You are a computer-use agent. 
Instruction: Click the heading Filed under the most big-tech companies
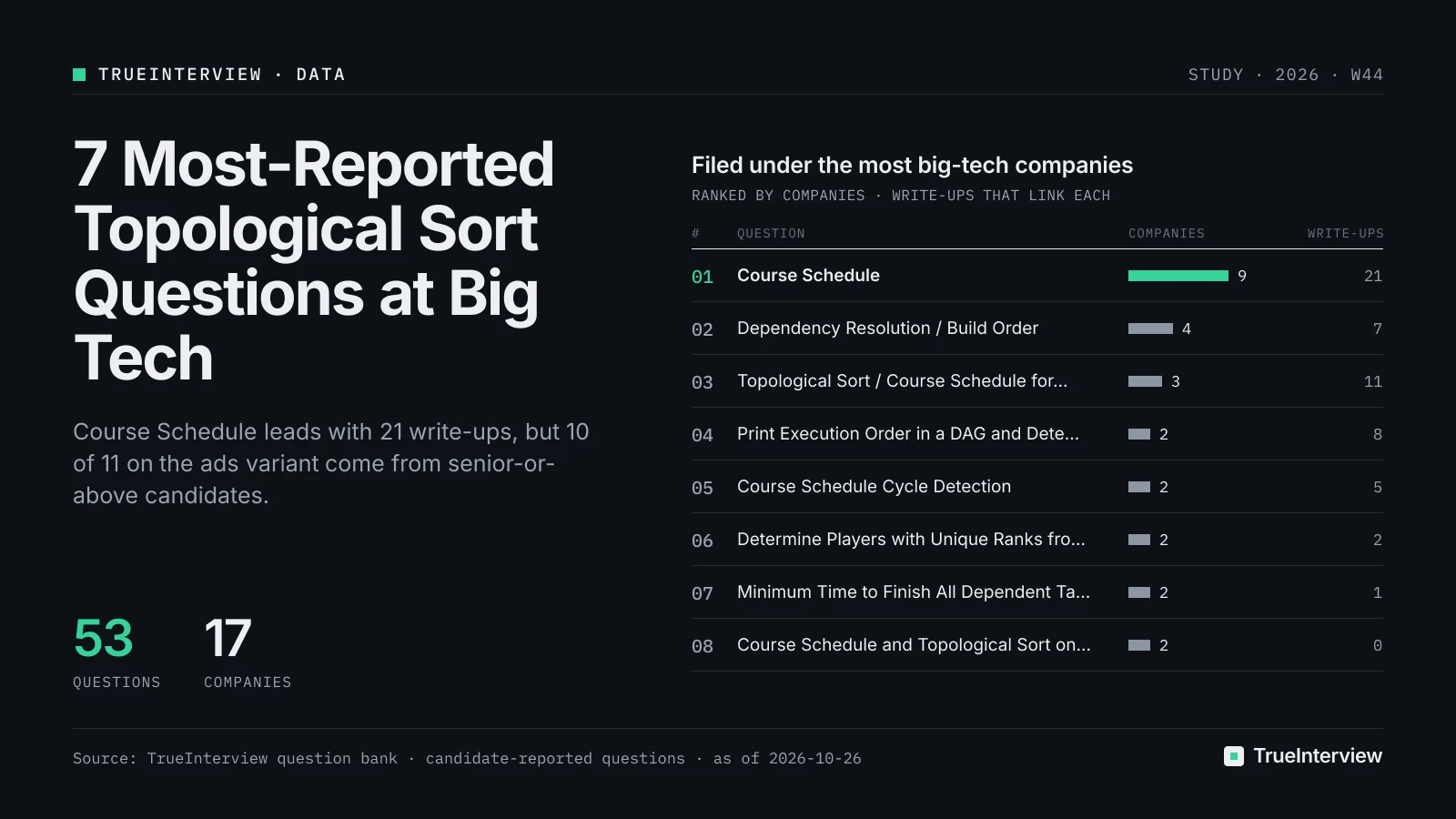(912, 165)
